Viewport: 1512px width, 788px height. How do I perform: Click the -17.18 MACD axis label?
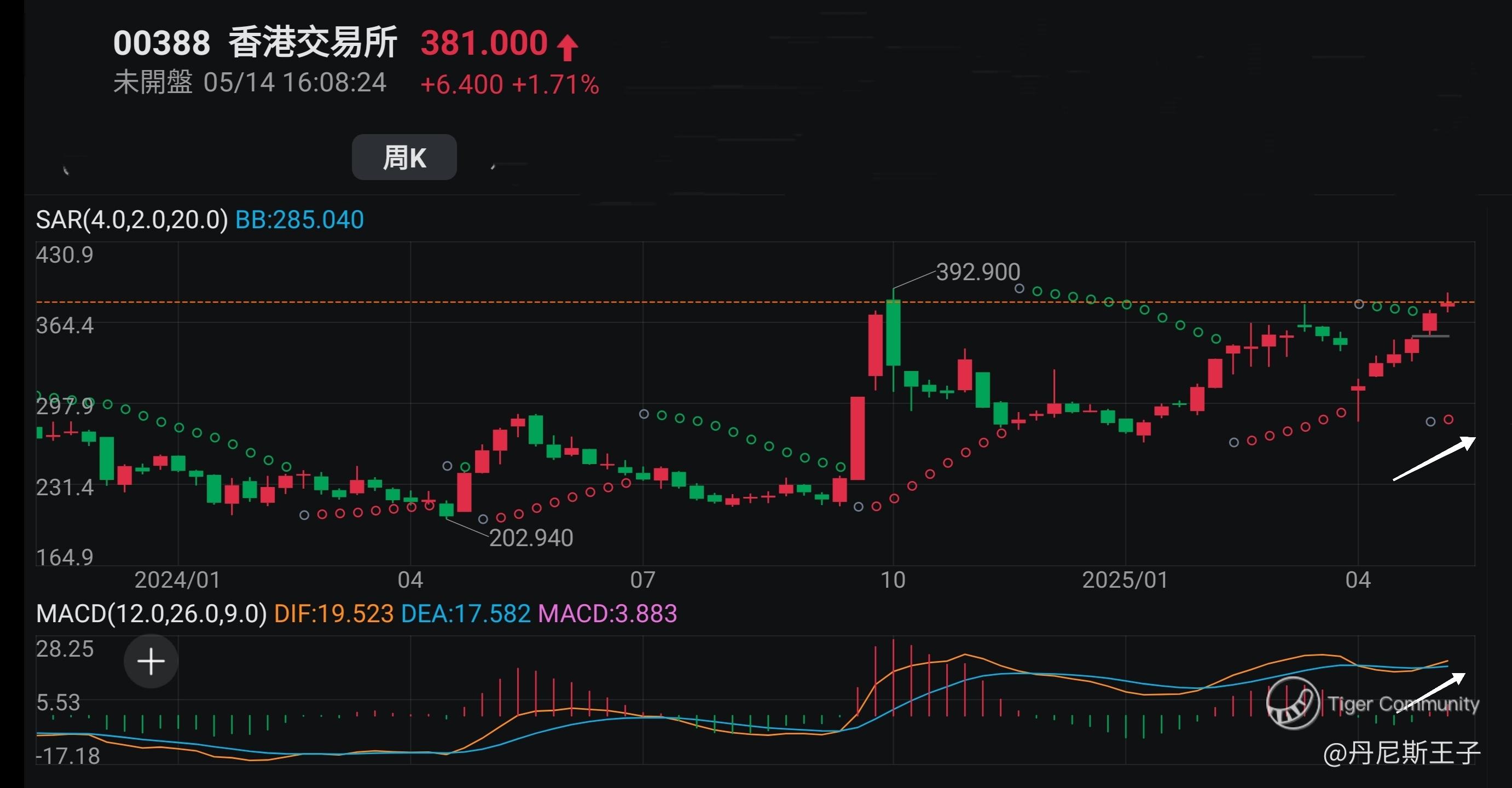click(68, 756)
